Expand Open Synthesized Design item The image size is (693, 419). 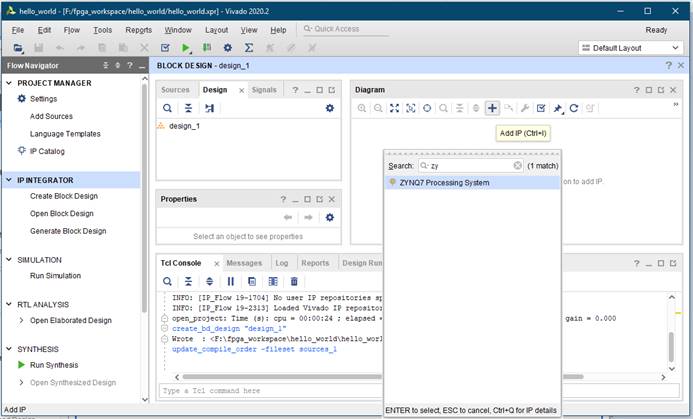(x=22, y=382)
